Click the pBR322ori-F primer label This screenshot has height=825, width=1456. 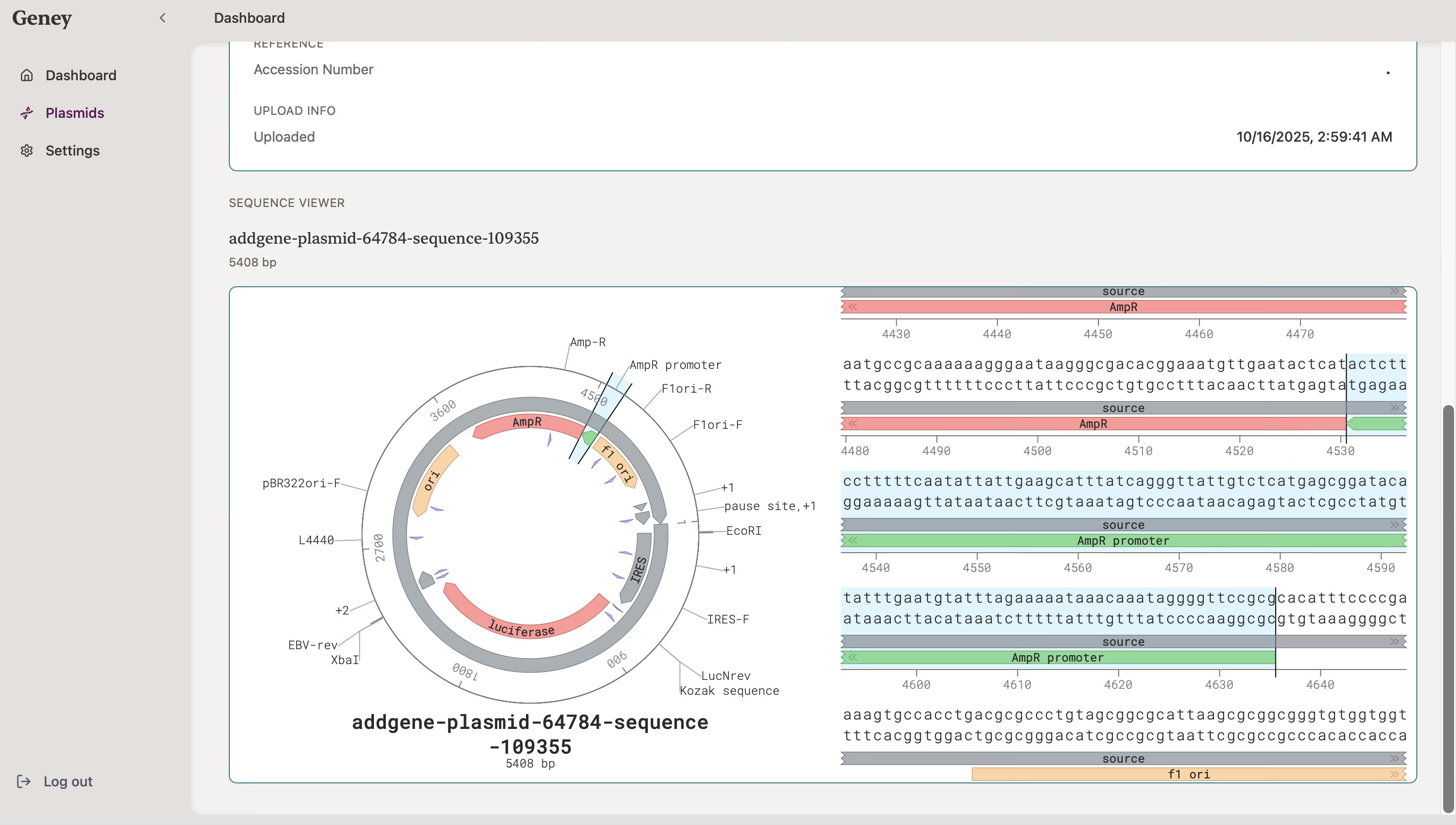301,483
